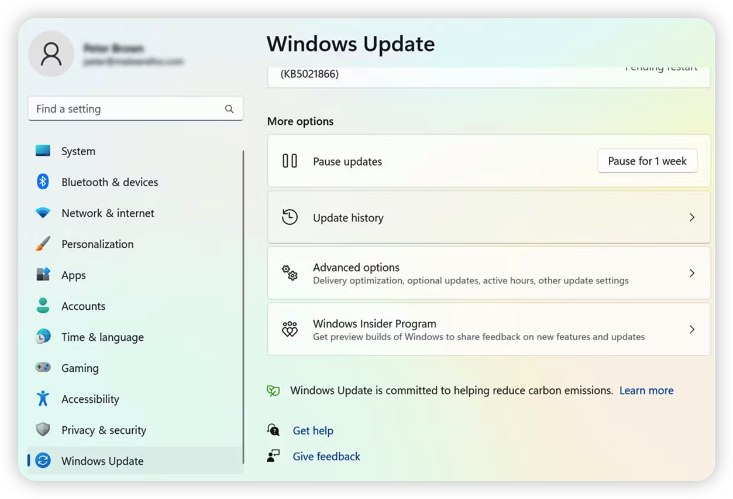Open the Get help link

click(x=313, y=430)
